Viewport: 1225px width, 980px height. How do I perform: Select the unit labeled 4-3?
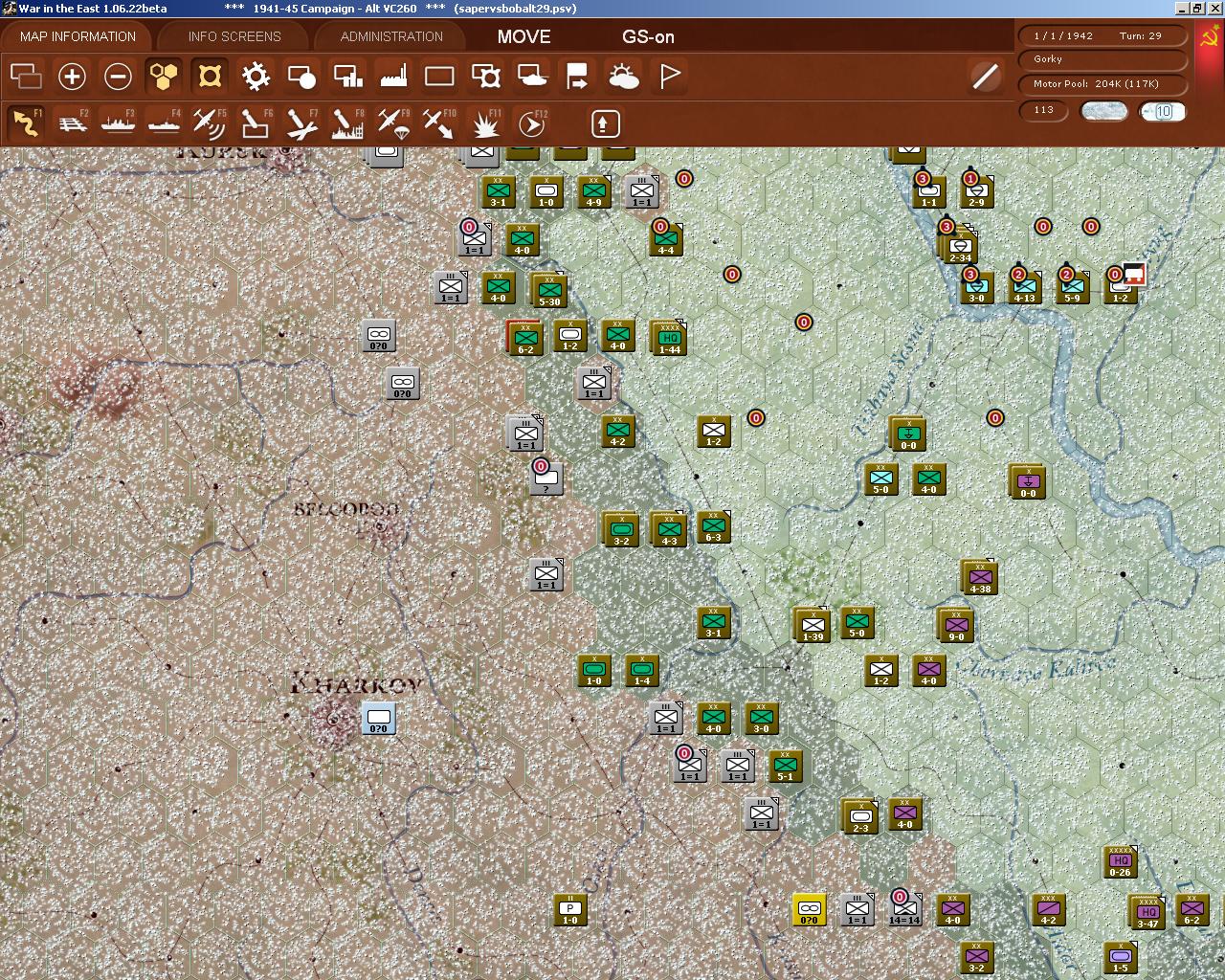coord(668,528)
